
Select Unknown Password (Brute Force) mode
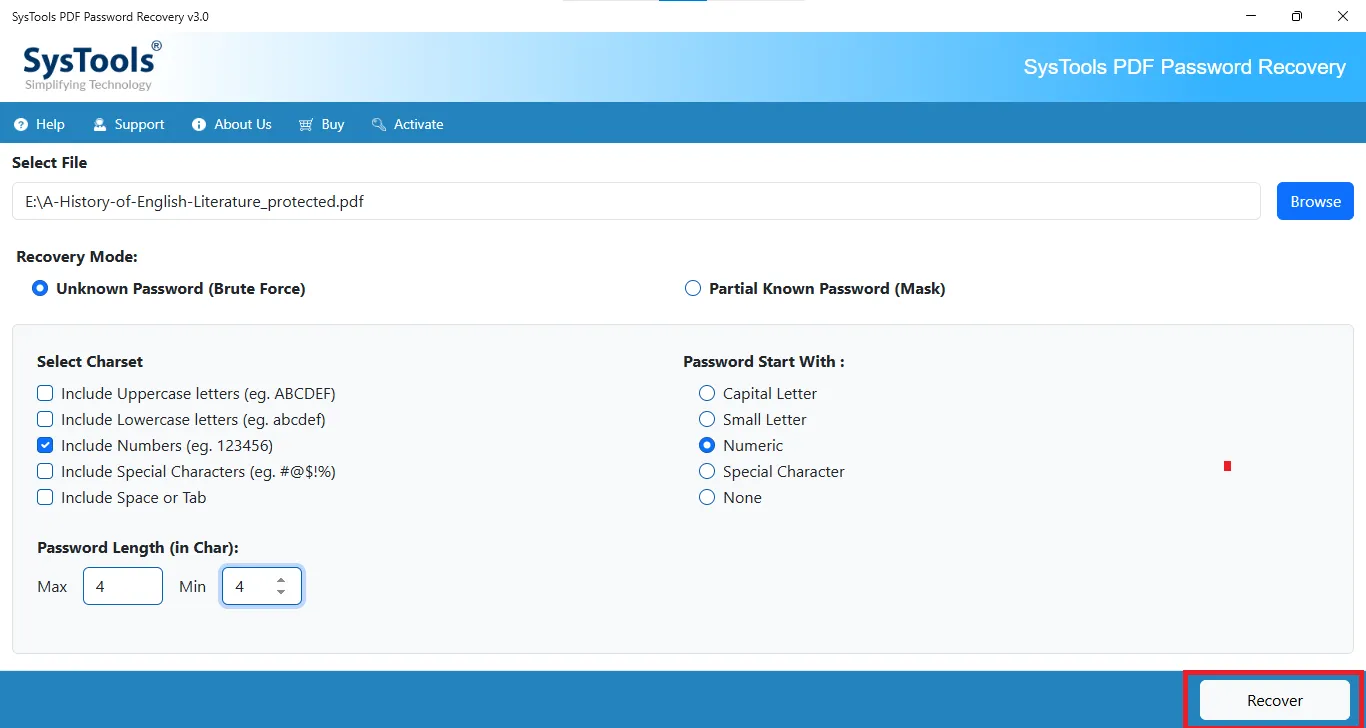(169, 288)
